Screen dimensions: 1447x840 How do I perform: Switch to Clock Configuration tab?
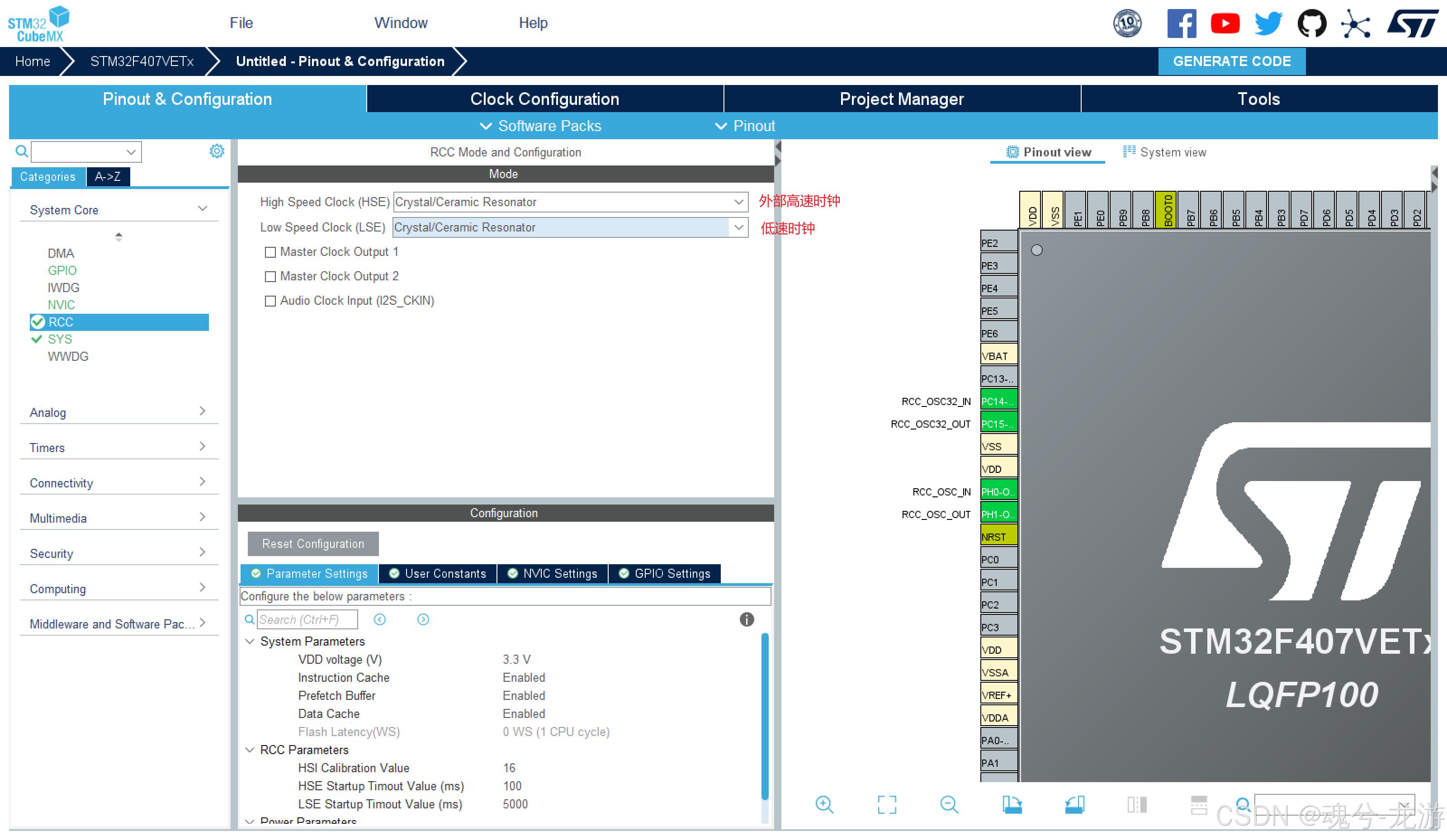[544, 99]
